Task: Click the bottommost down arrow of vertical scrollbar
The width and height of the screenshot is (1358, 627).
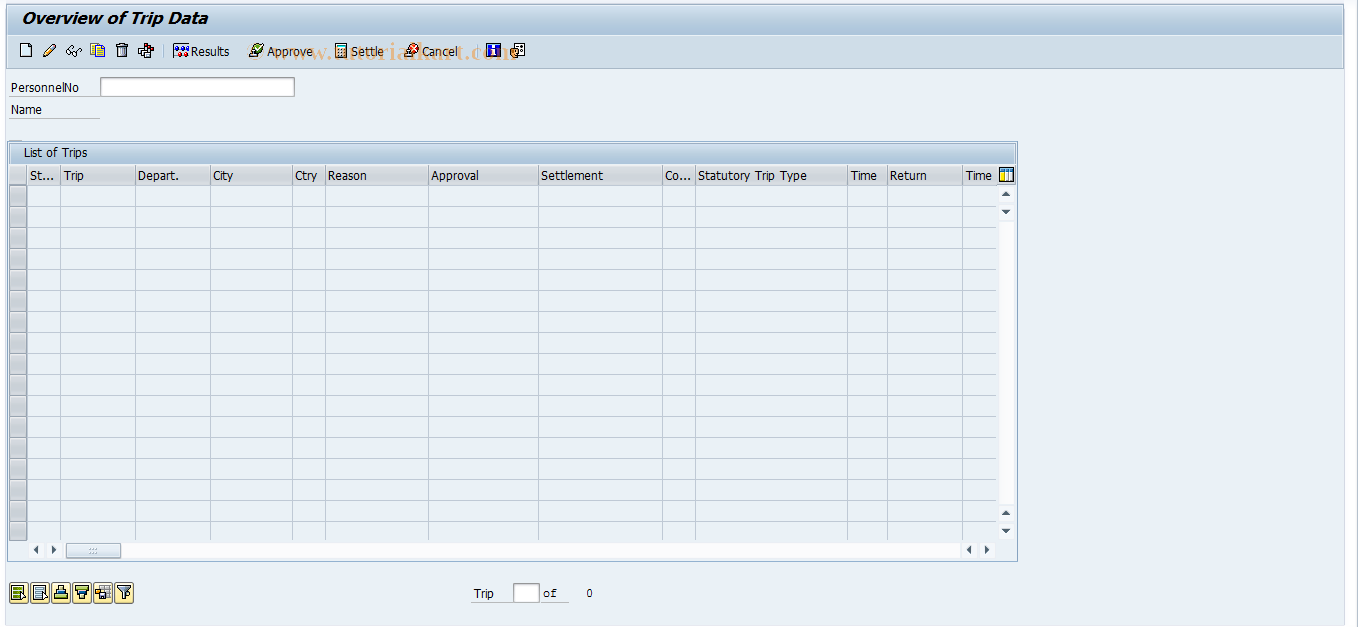Action: tap(1006, 531)
